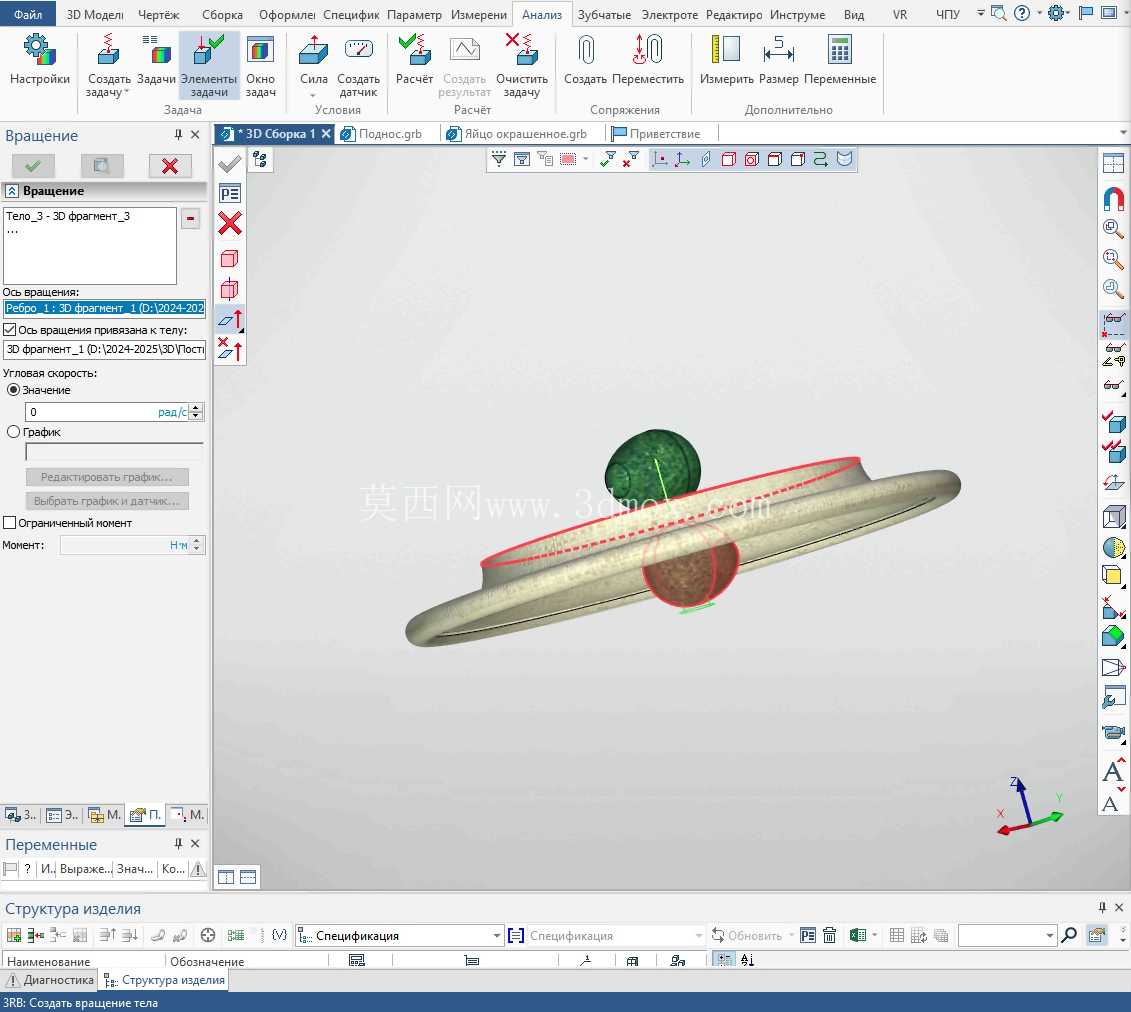The image size is (1131, 1012).
Task: Click the Ось вращения input field
Action: pyautogui.click(x=105, y=308)
